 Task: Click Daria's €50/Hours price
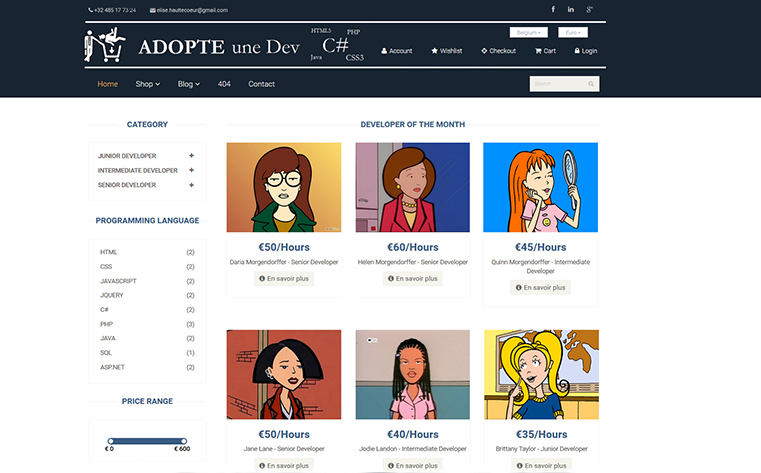(x=284, y=247)
